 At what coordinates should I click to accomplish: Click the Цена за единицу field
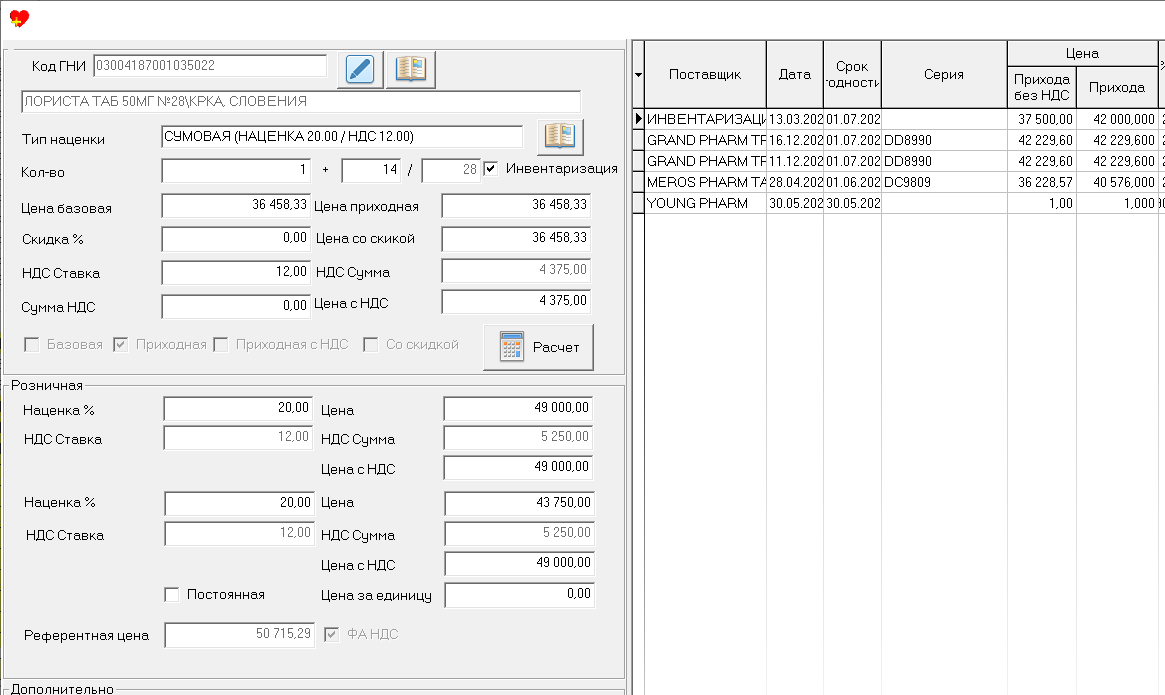519,595
